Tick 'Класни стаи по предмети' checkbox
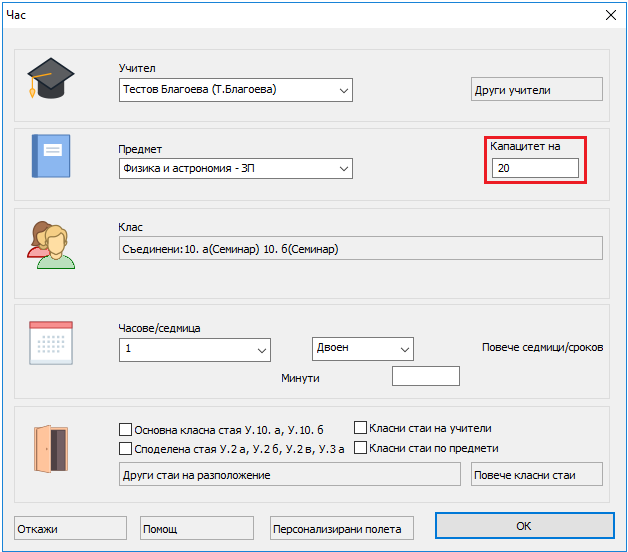Image resolution: width=628 pixels, height=552 pixels. tap(361, 448)
